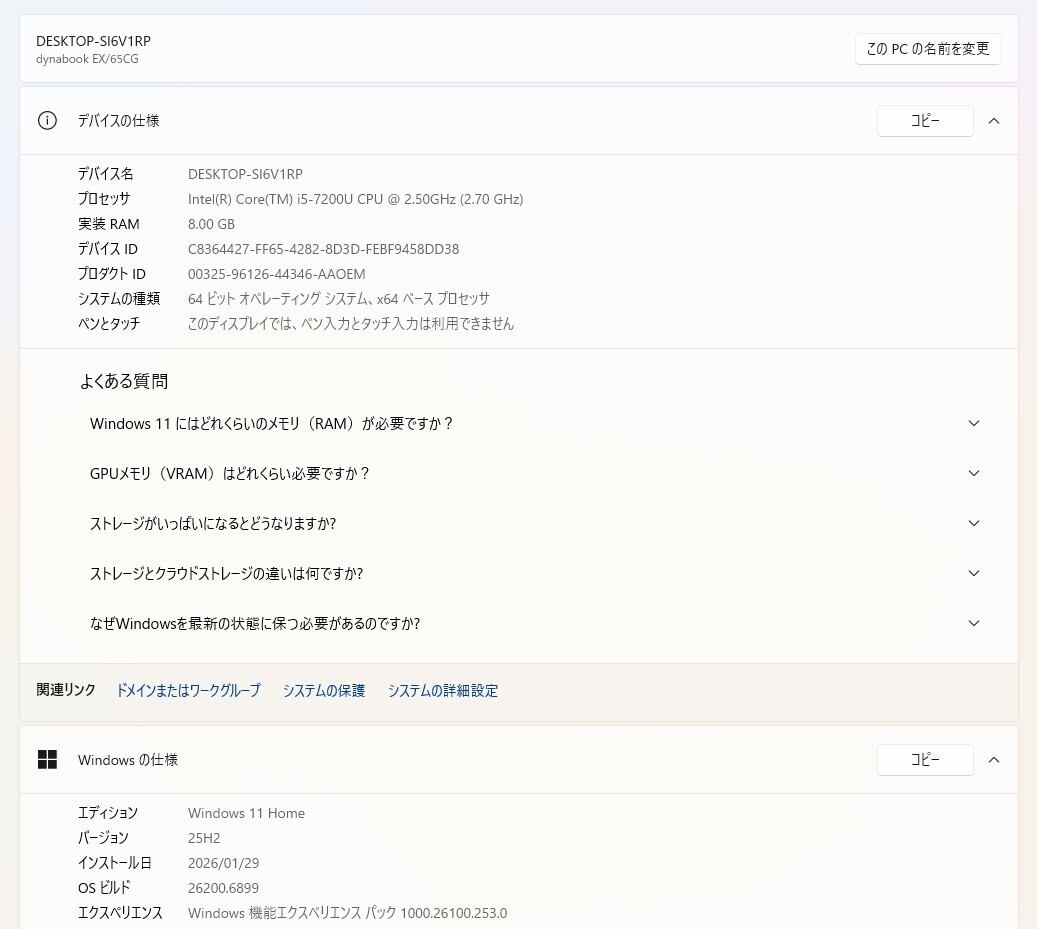The image size is (1037, 929).
Task: Click the よくある質問 heading
Action: (x=124, y=382)
